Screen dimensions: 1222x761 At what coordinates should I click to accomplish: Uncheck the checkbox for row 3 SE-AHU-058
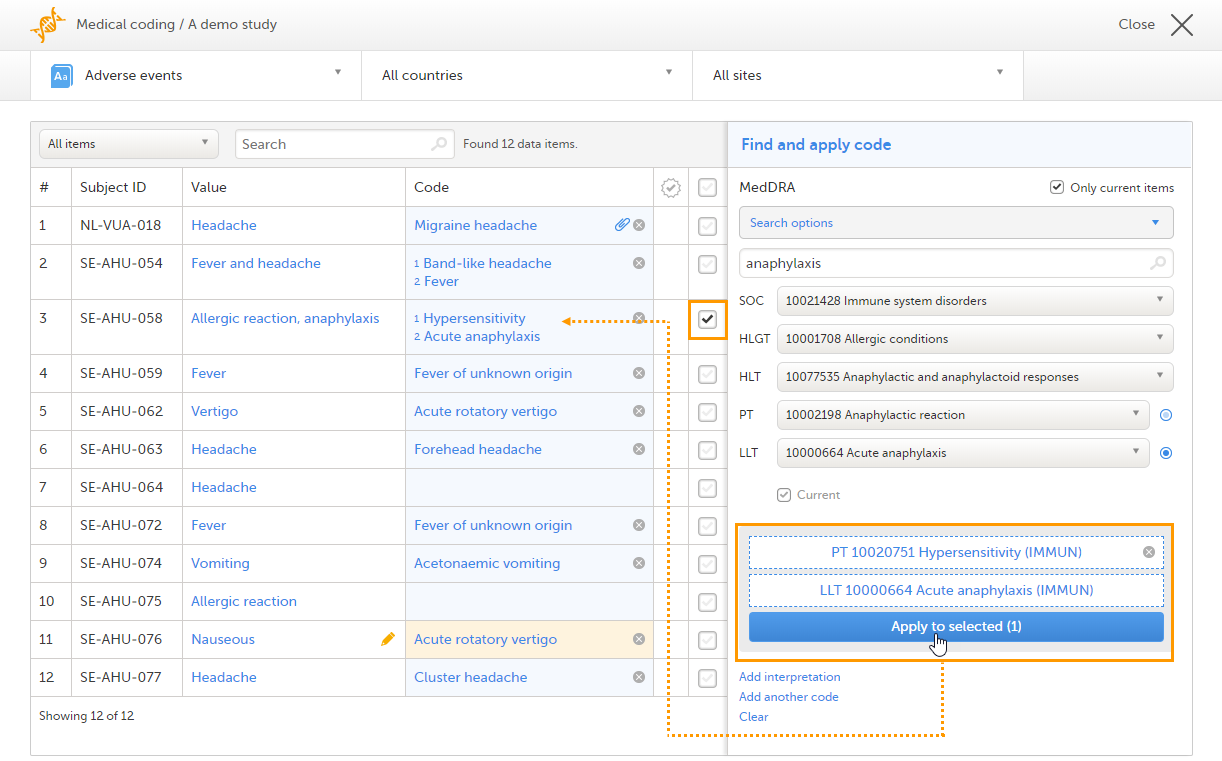point(707,320)
